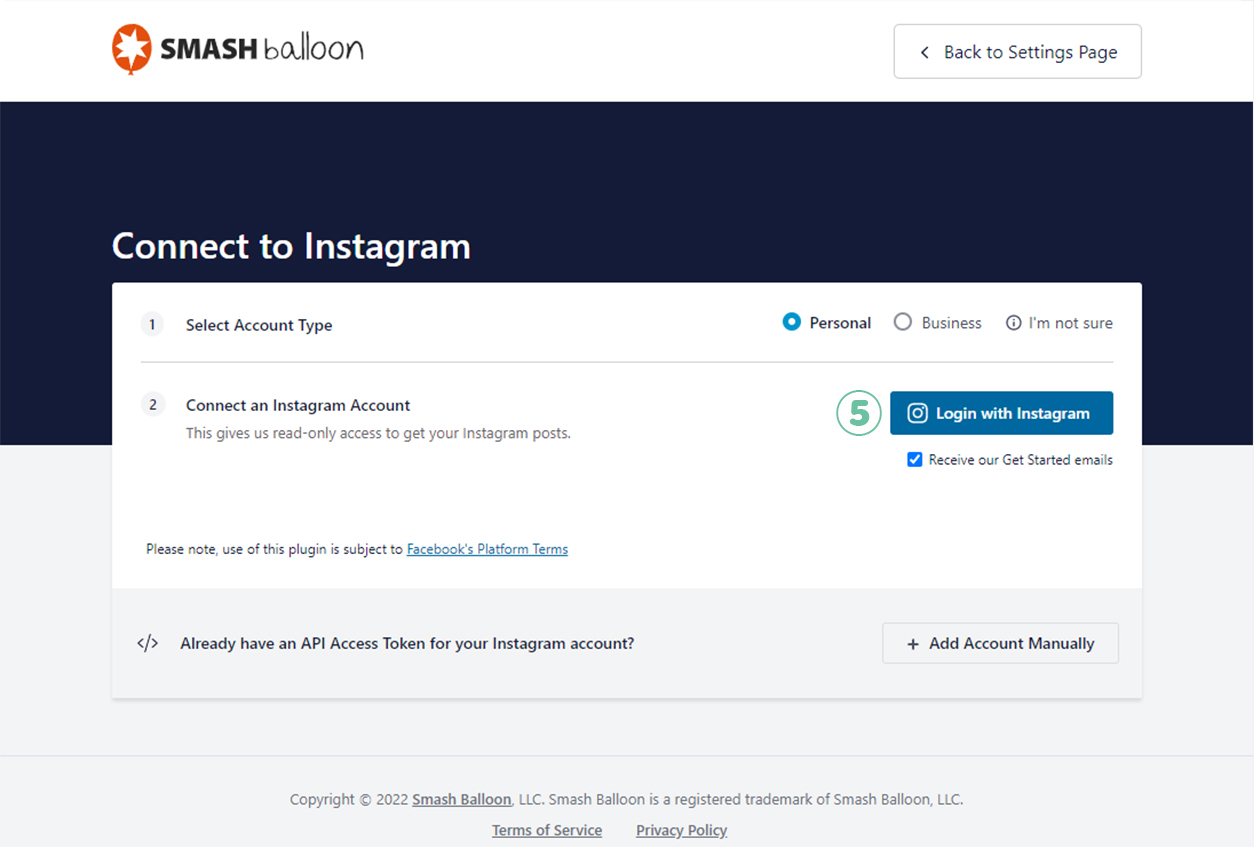Click the info icon beside I'm not sure
The image size is (1254, 847).
[1013, 323]
